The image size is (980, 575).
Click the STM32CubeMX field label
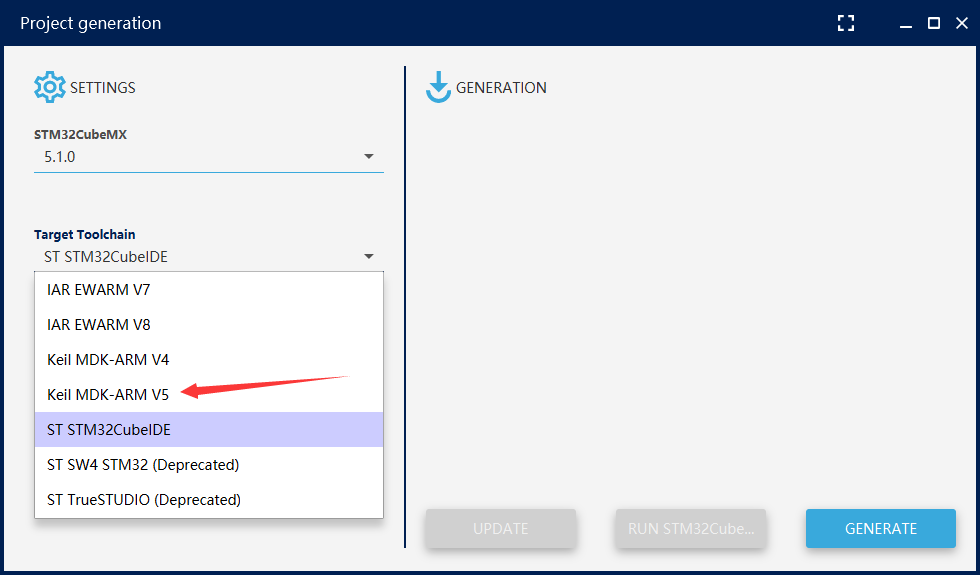pos(80,134)
